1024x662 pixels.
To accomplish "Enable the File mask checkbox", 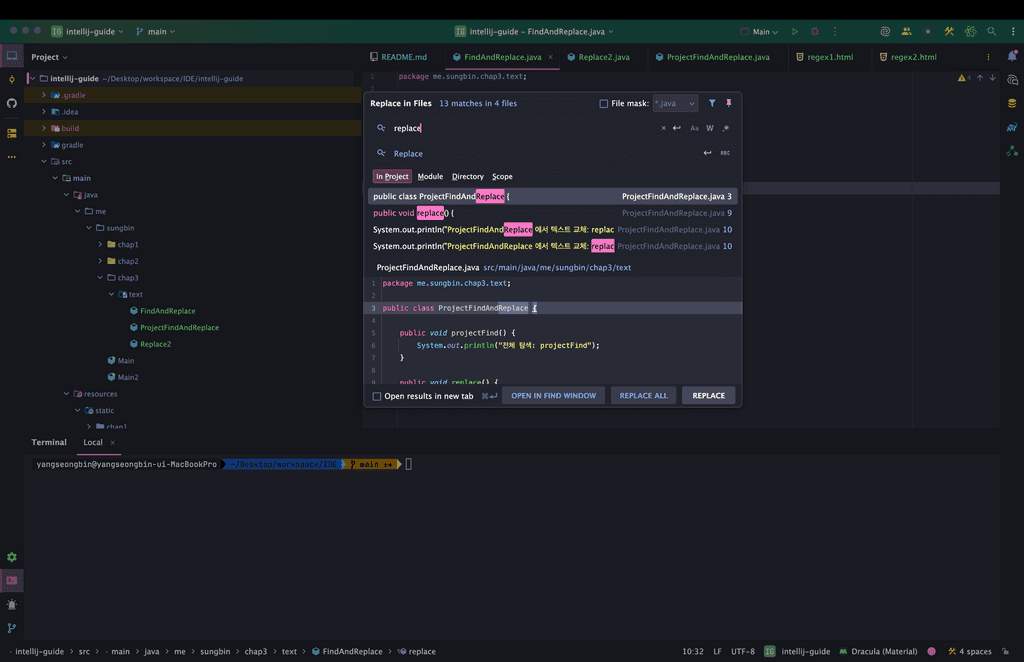I will click(x=603, y=103).
